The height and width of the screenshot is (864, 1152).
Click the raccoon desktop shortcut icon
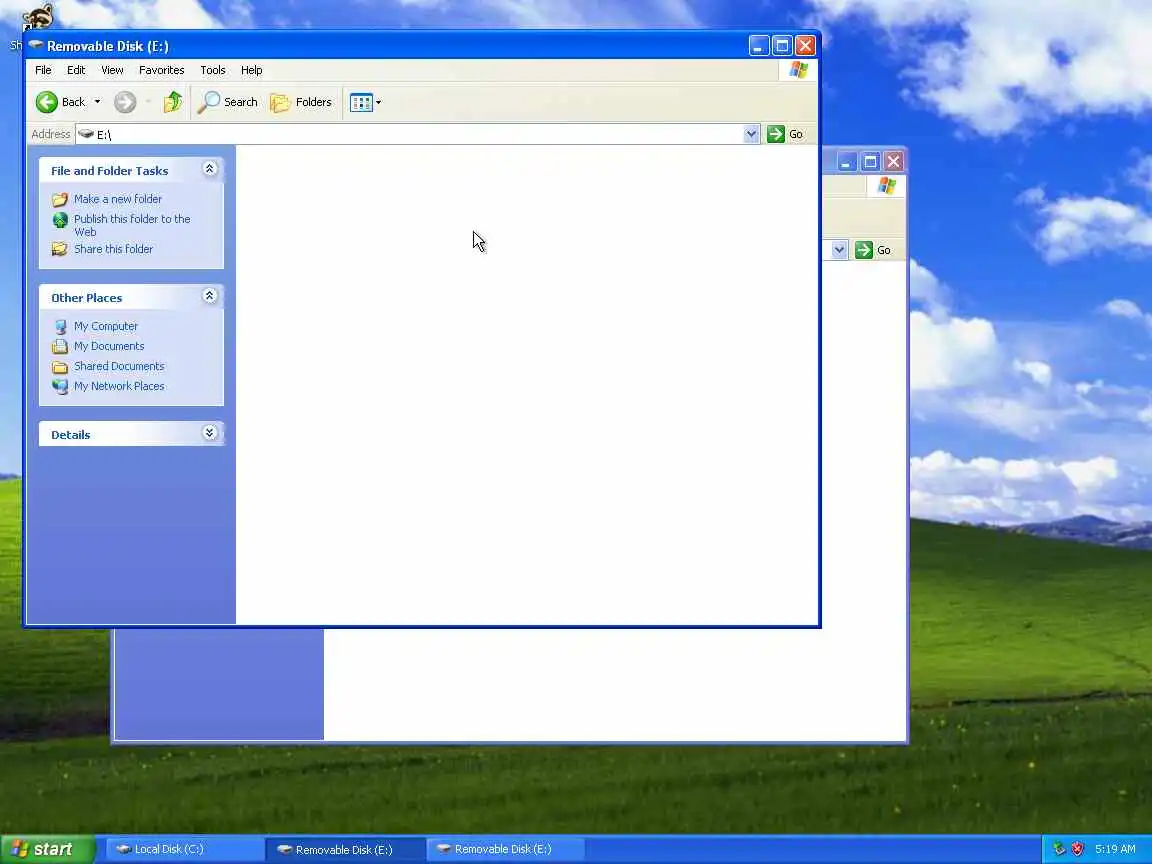pyautogui.click(x=37, y=16)
